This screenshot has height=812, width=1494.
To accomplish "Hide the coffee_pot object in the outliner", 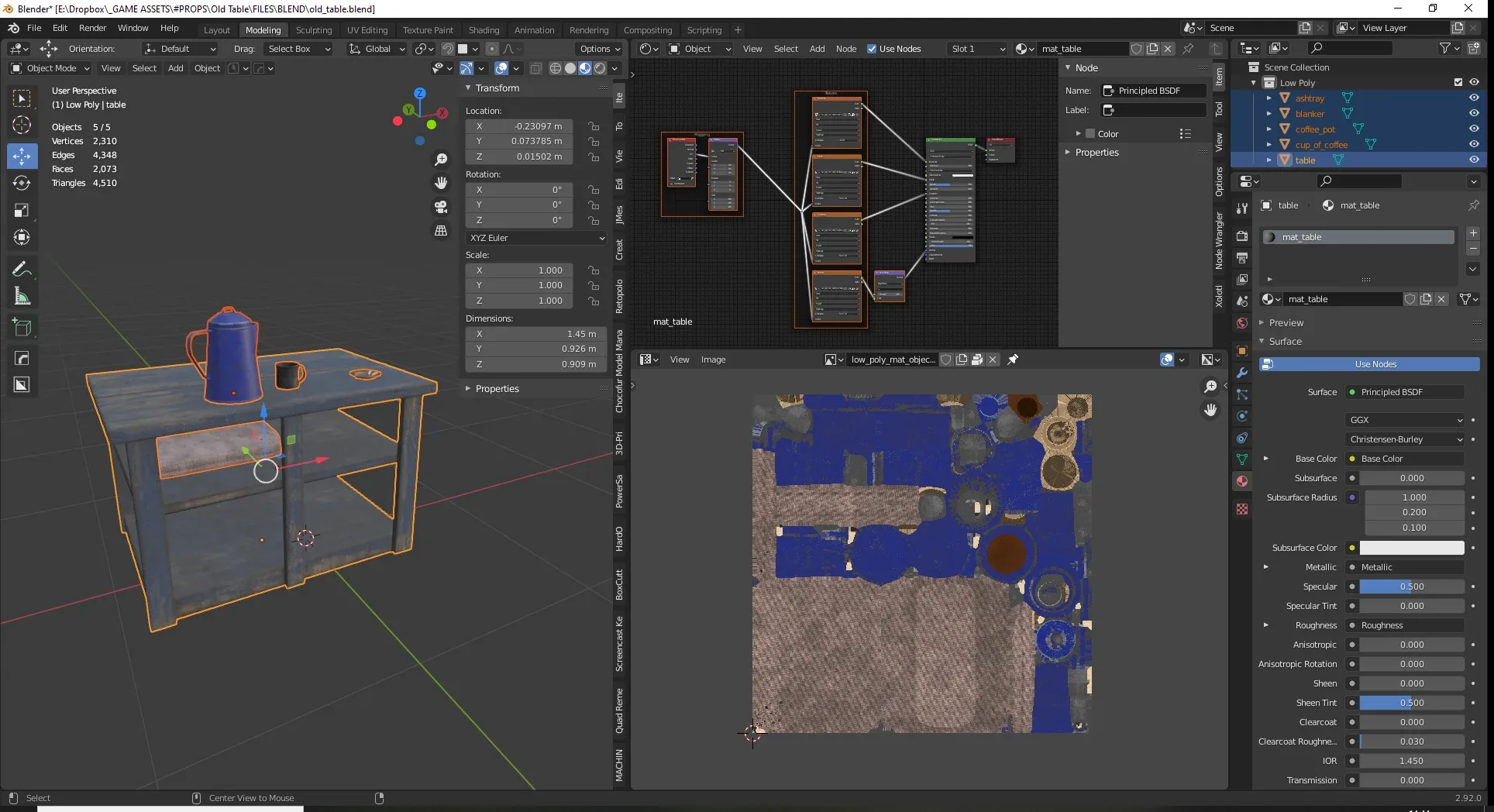I will coord(1474,129).
